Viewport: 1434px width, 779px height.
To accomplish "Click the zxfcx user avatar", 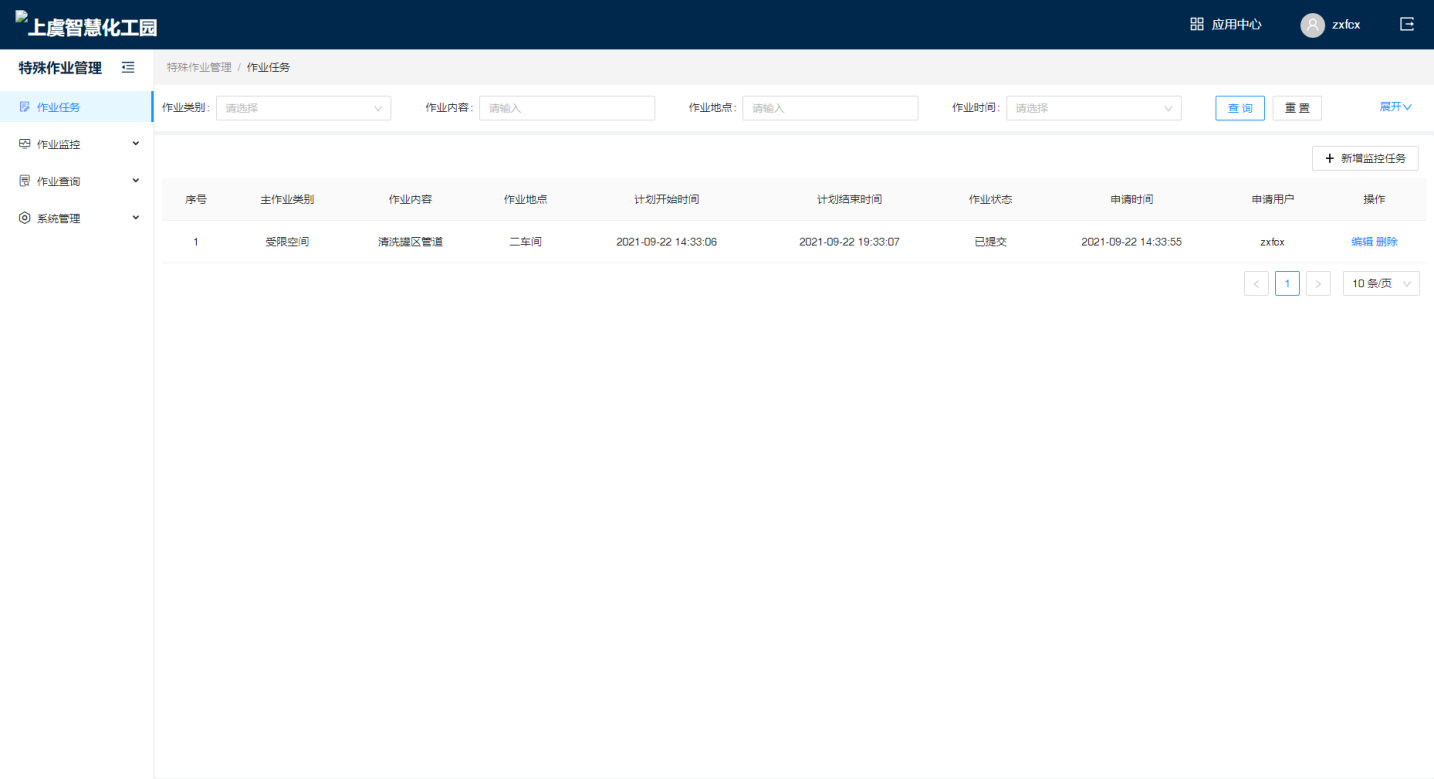I will point(1312,25).
